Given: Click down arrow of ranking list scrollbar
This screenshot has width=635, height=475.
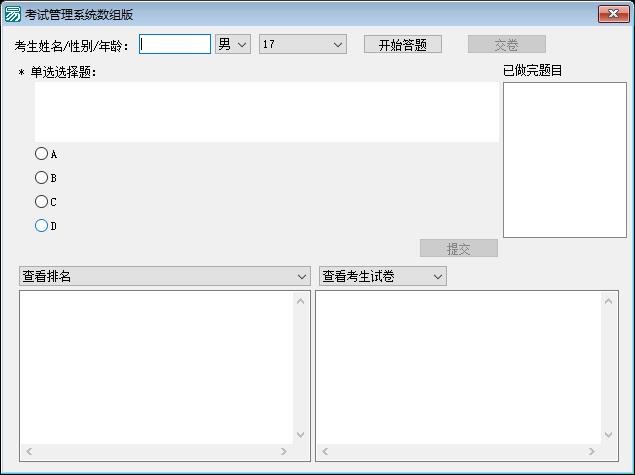Looking at the screenshot, I should pyautogui.click(x=300, y=435).
